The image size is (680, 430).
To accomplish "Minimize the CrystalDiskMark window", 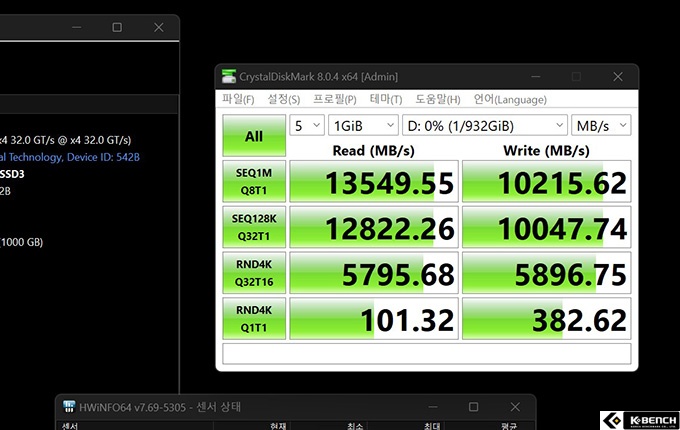I will click(x=536, y=77).
